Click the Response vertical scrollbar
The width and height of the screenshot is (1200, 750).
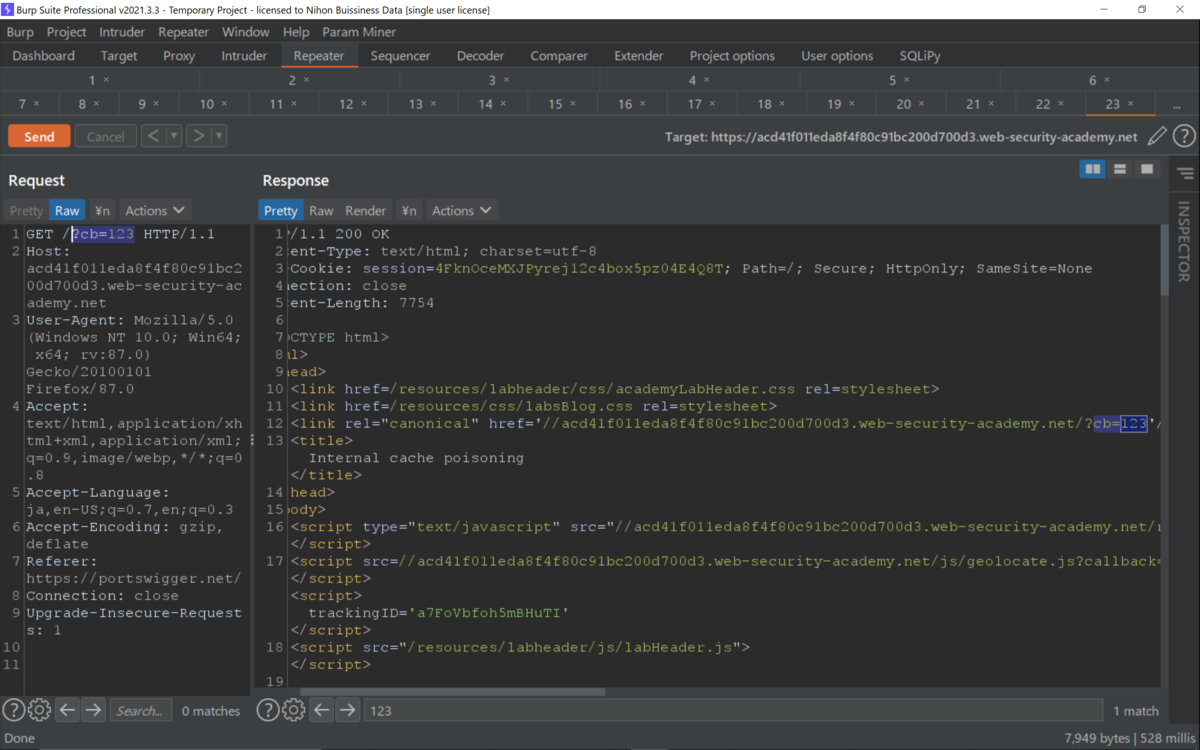(1163, 260)
